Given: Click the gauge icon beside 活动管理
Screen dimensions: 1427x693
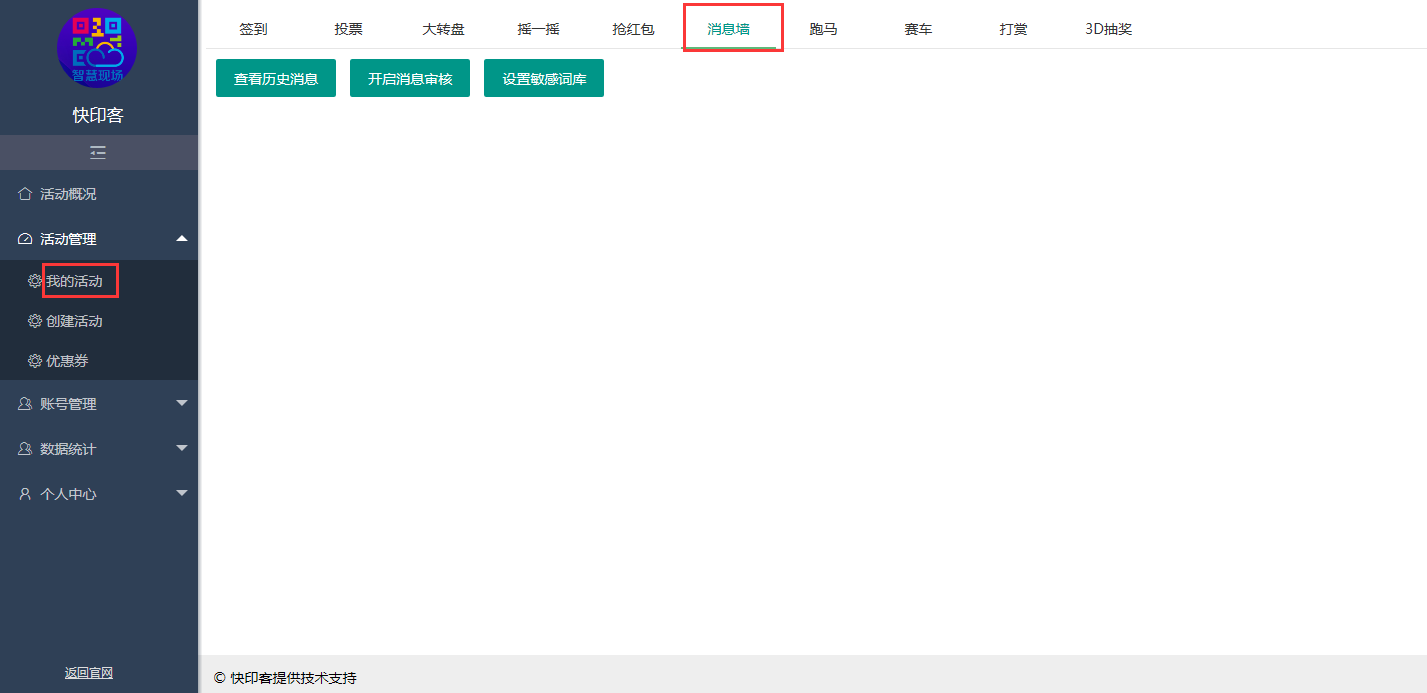Looking at the screenshot, I should (25, 239).
